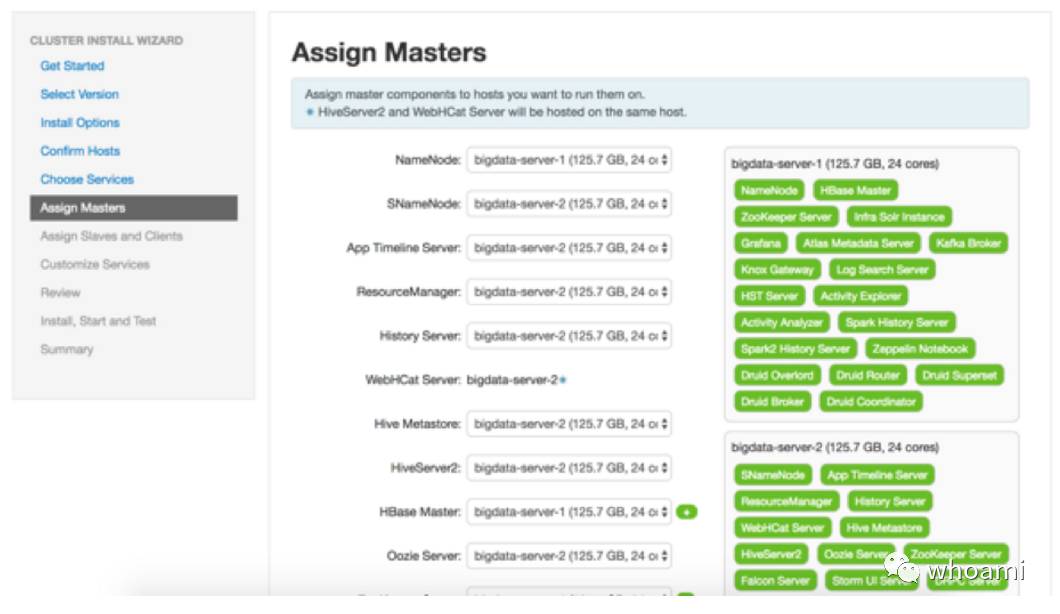The width and height of the screenshot is (1060, 614).
Task: Click the Druid Overlord component badge
Action: click(777, 376)
